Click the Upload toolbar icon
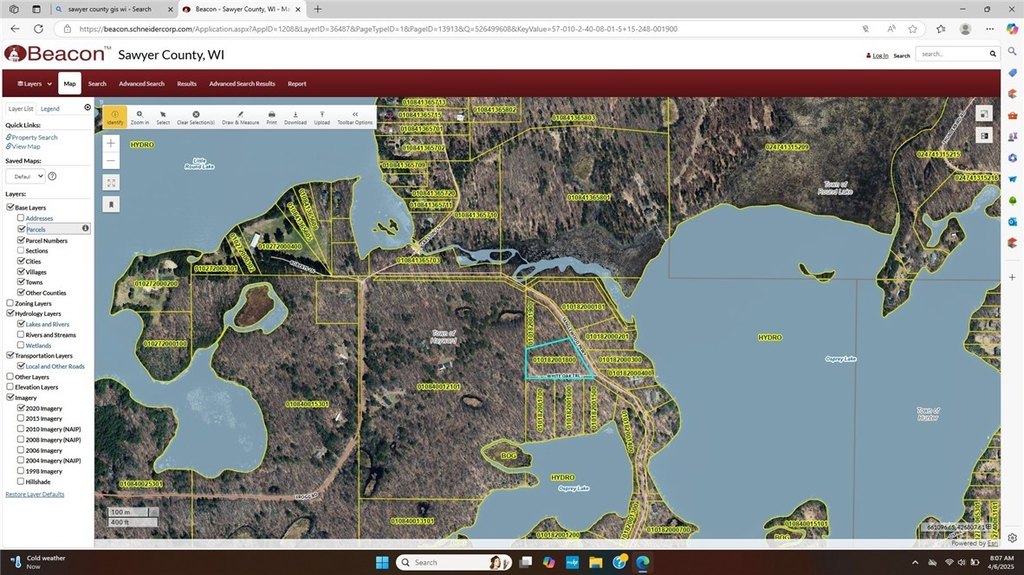This screenshot has height=575, width=1024. point(321,116)
